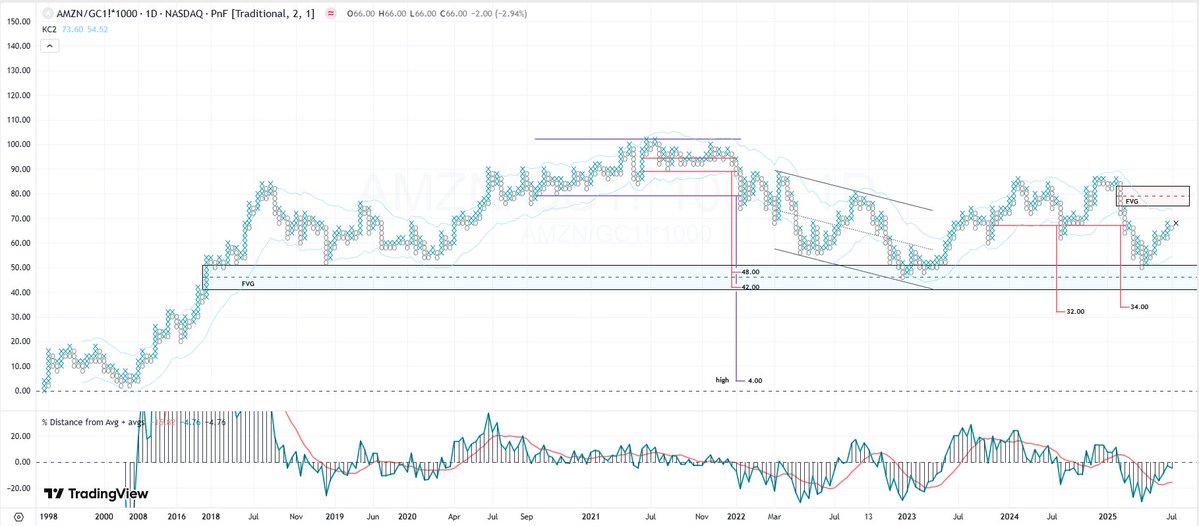Click the 2019 time axis label

coord(334,517)
